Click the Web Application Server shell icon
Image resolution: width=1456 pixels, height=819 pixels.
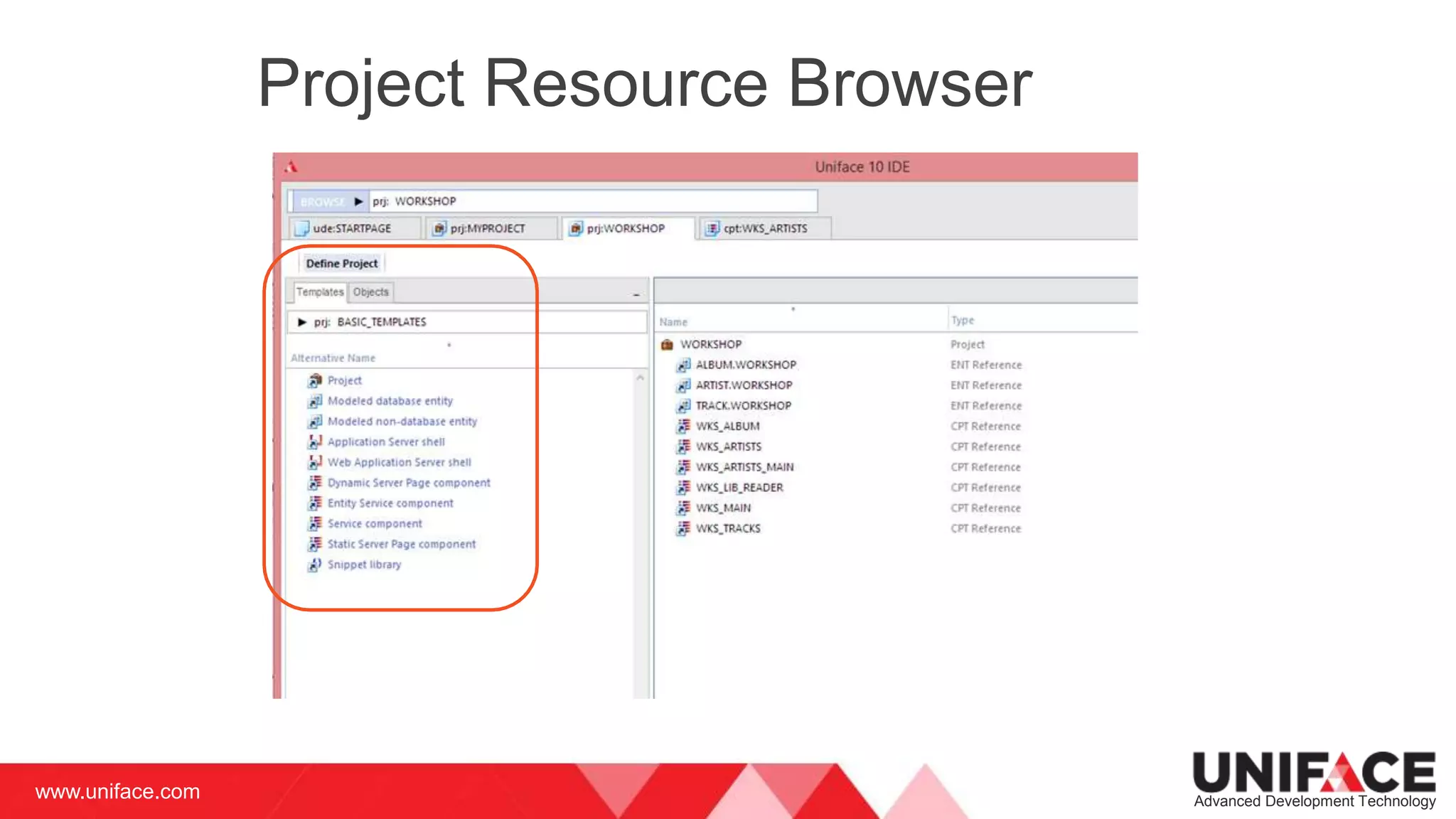coord(314,463)
